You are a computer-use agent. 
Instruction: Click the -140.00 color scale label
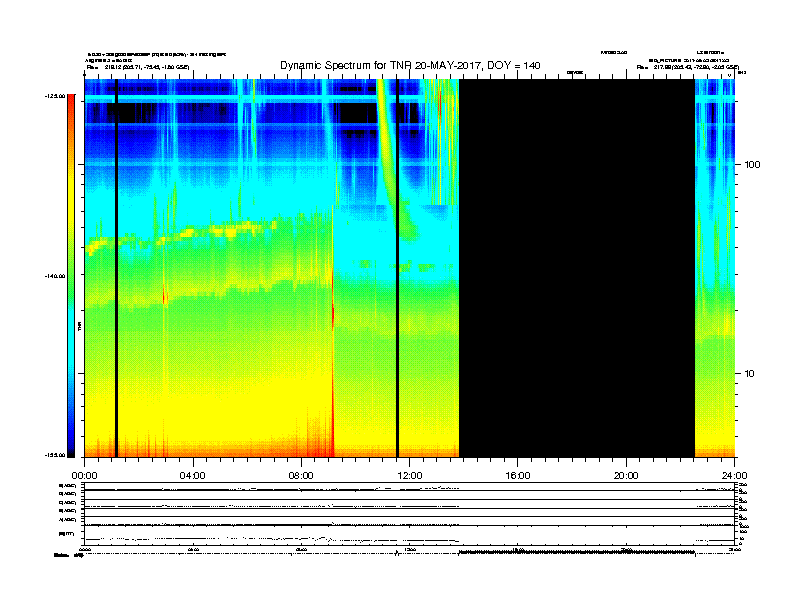[x=55, y=276]
